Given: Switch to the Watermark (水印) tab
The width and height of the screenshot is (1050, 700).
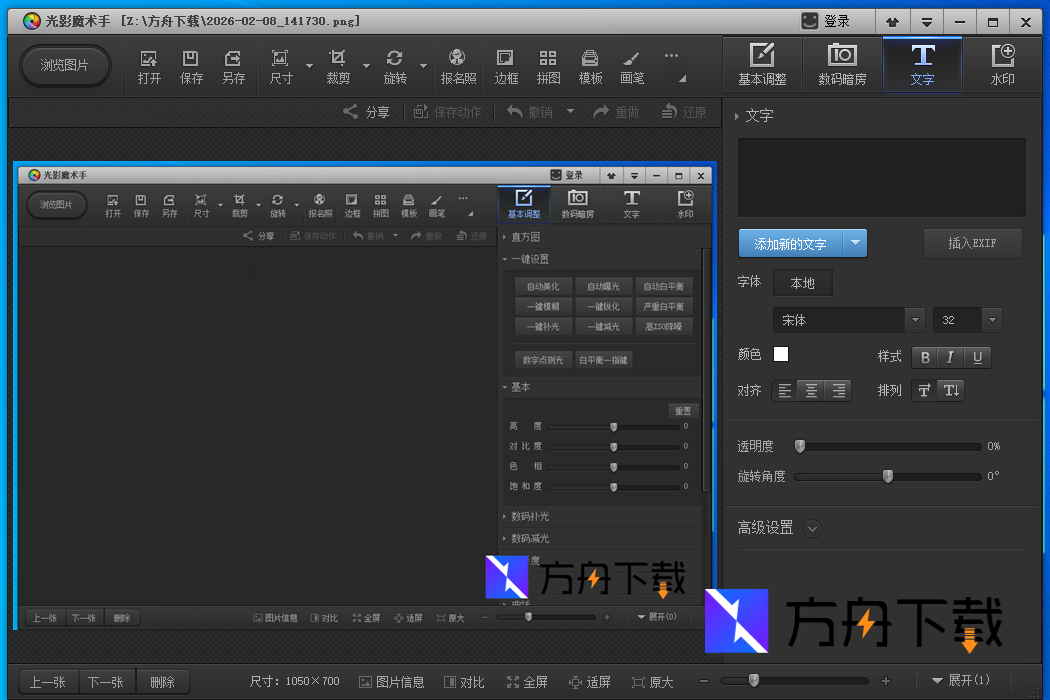Looking at the screenshot, I should point(1002,65).
